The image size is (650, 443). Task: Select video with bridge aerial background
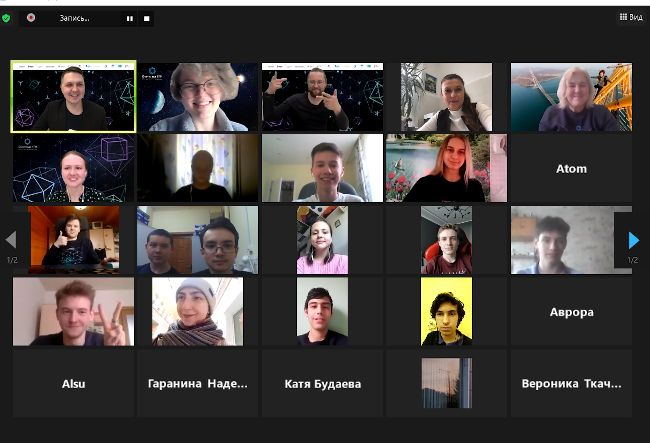[571, 97]
